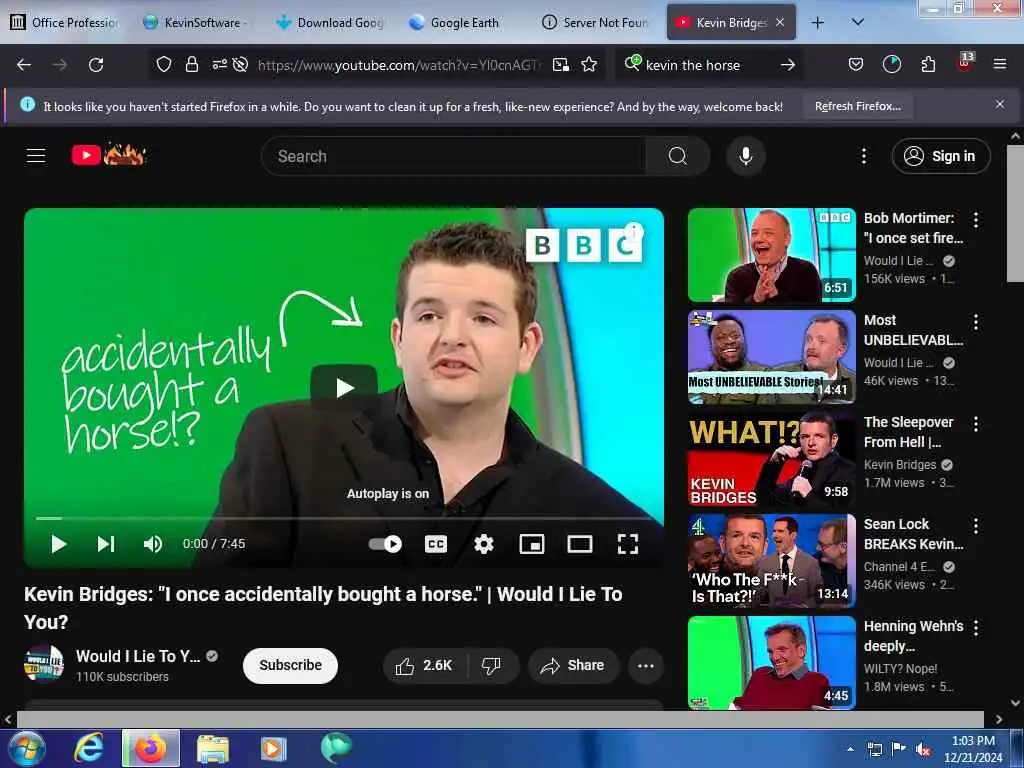Open site permissions icon in address bar
This screenshot has height=768, width=1024.
click(x=219, y=64)
